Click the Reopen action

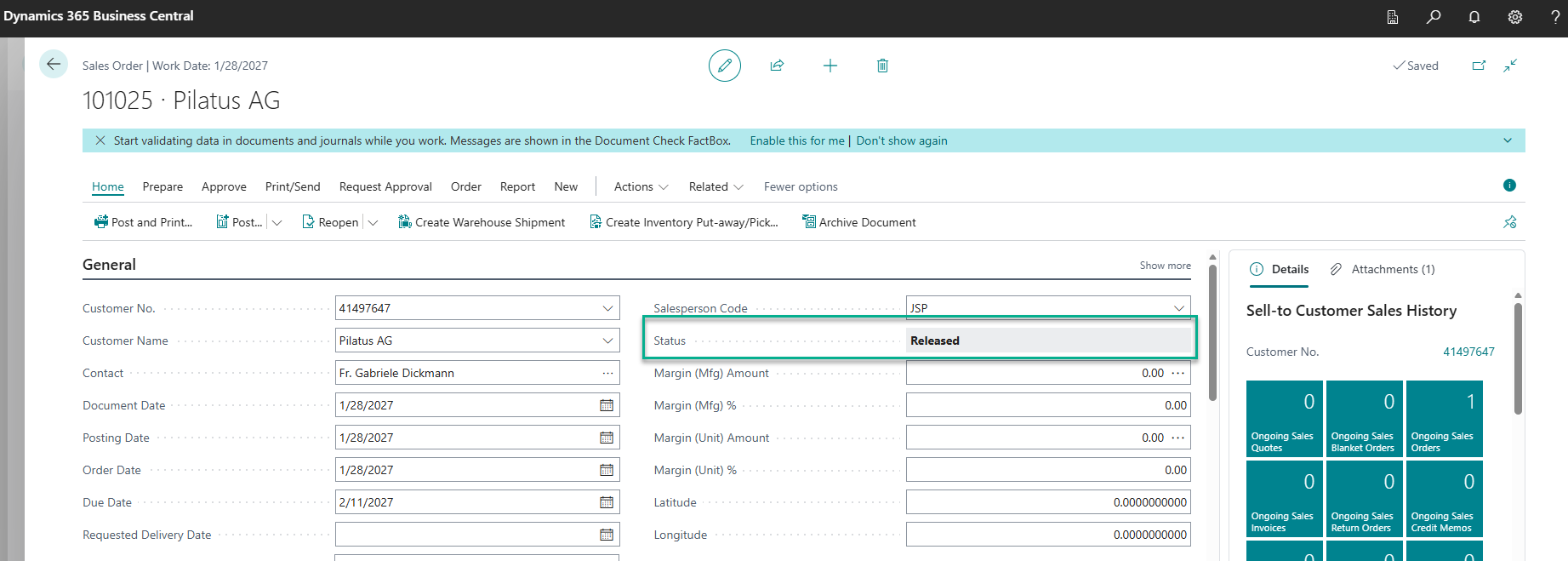[x=330, y=222]
